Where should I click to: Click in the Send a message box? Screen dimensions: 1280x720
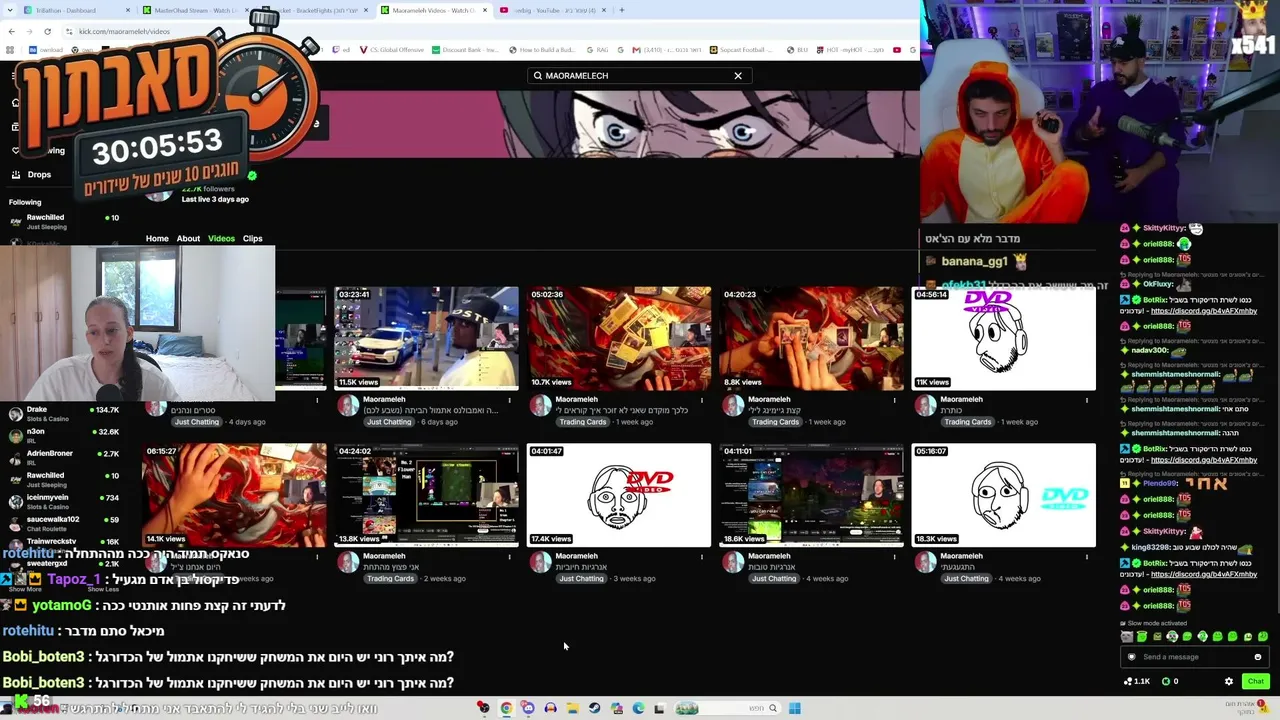point(1195,657)
